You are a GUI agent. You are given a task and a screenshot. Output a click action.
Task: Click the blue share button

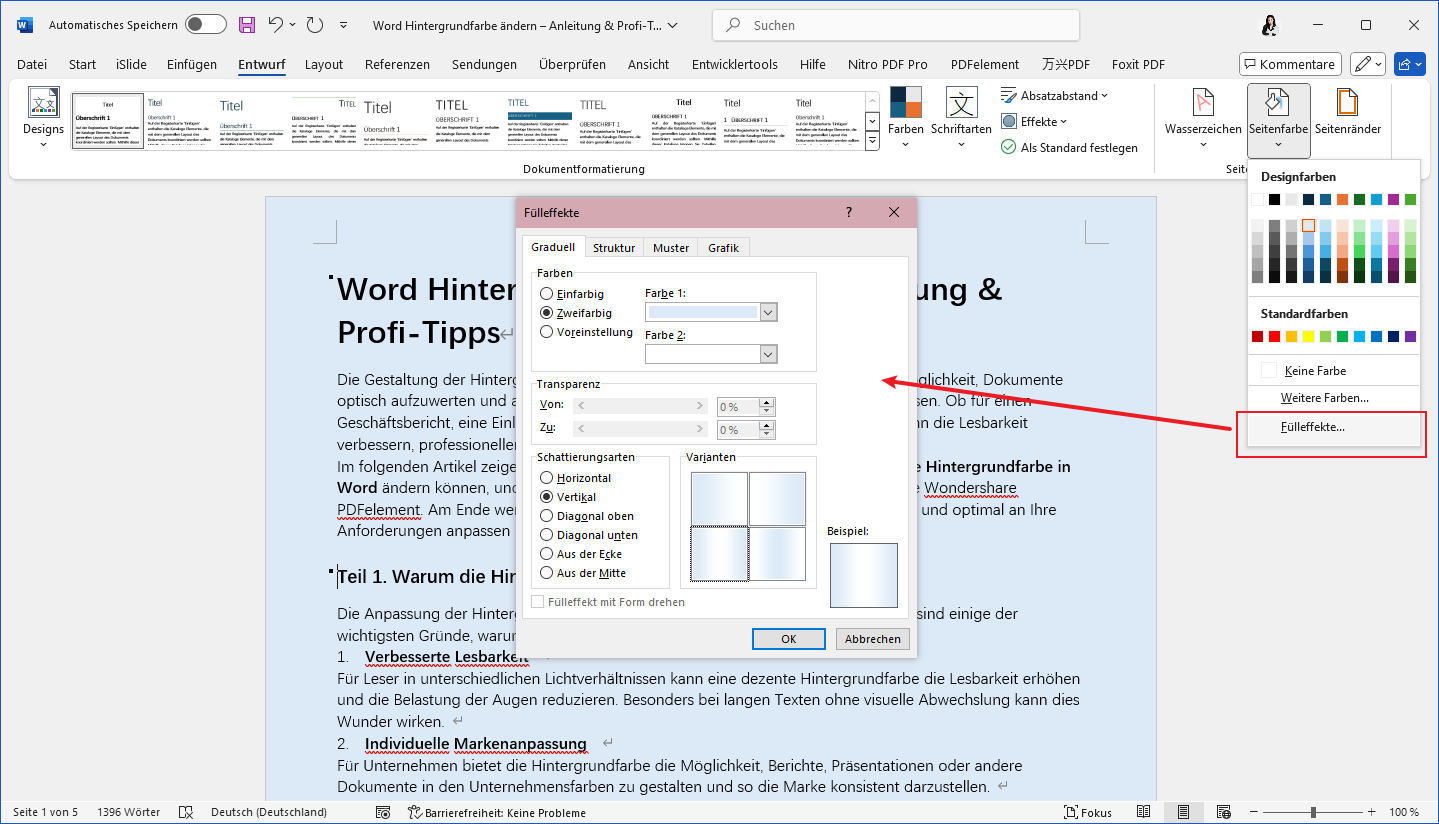point(1408,64)
